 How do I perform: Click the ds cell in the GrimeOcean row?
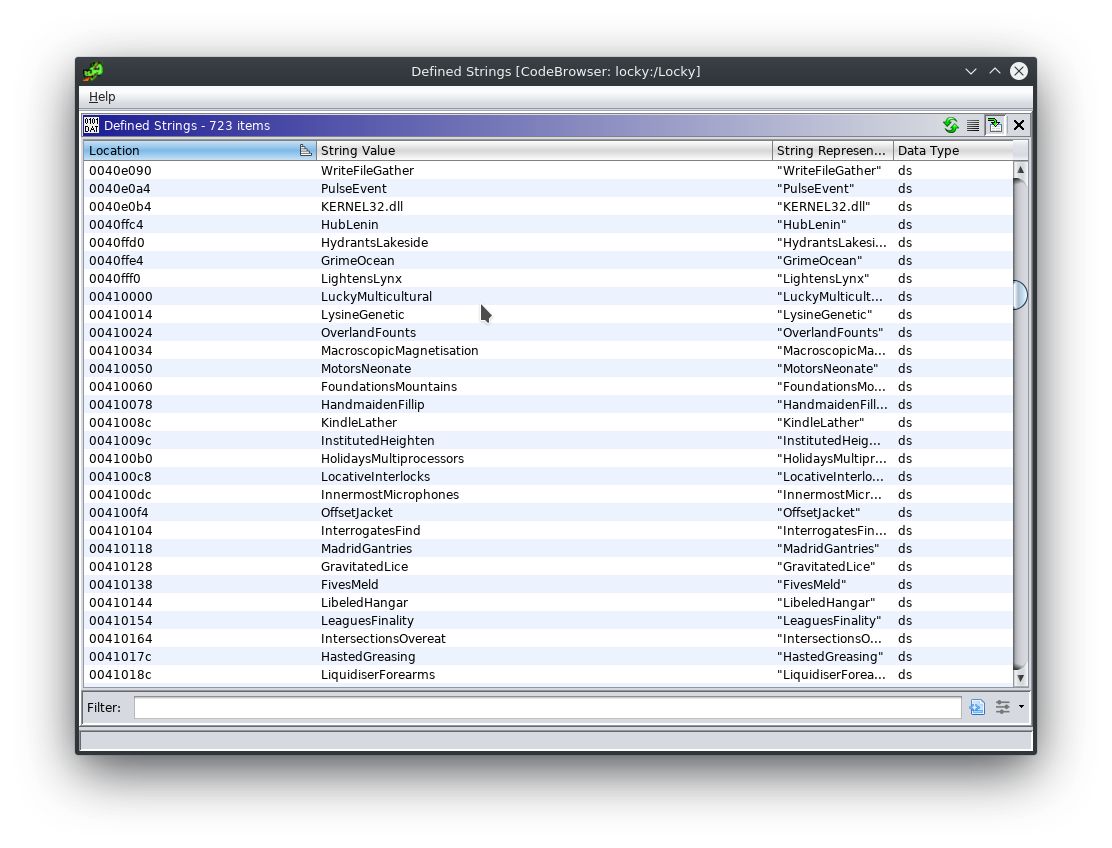coord(905,261)
